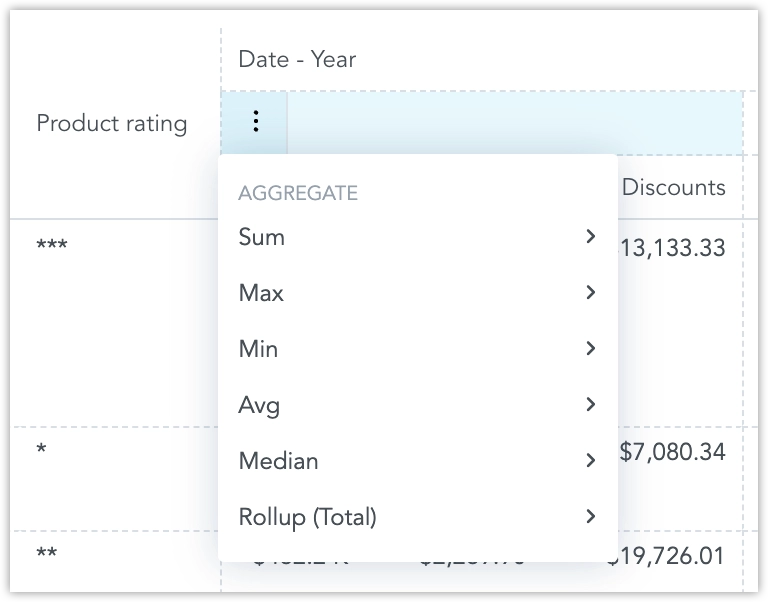The image size is (768, 602).
Task: Choose Median from the Aggregate menu
Action: tap(278, 461)
